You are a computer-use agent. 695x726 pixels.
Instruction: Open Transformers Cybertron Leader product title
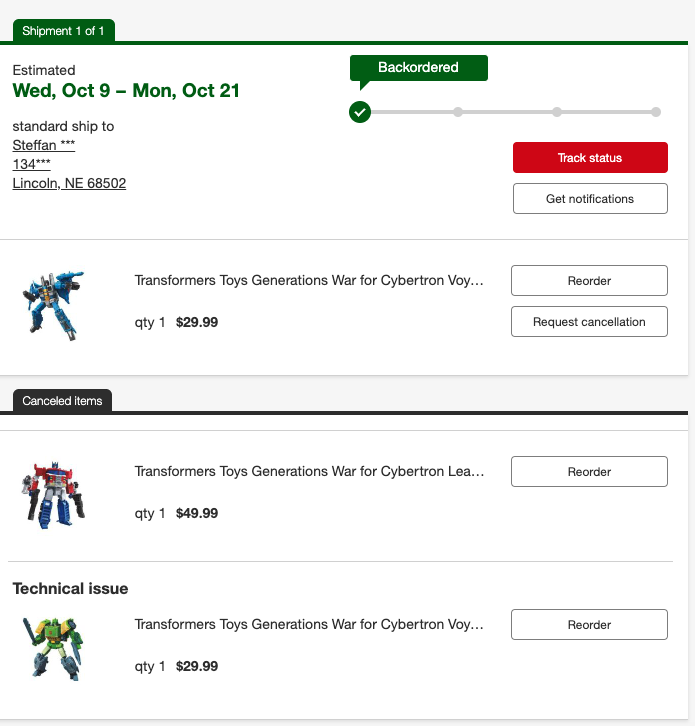tap(309, 471)
